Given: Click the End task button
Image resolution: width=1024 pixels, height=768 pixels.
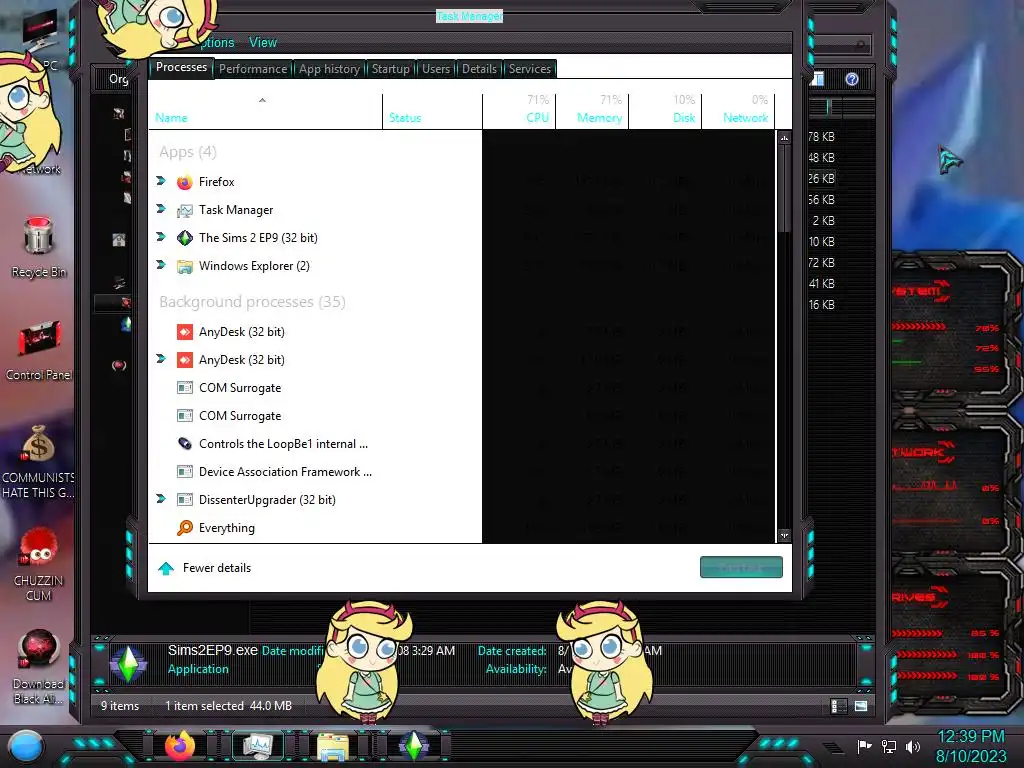Looking at the screenshot, I should point(741,567).
